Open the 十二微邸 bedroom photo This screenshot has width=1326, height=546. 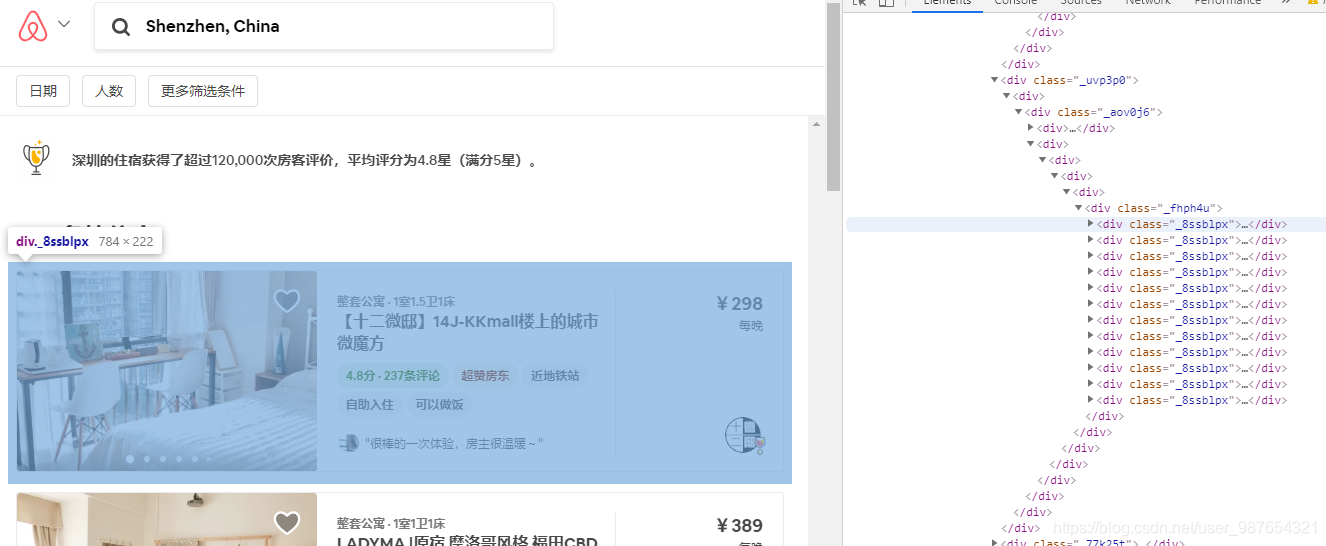pos(167,371)
